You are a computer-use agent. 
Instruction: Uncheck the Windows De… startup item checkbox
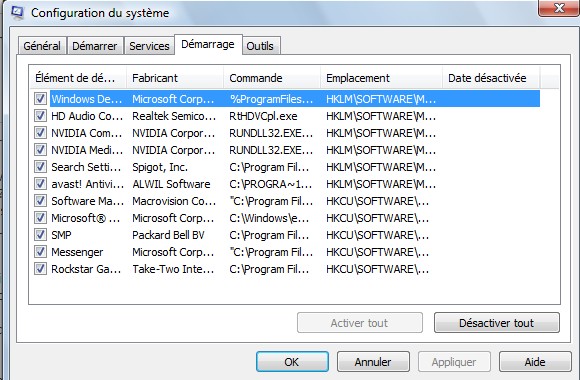40,98
